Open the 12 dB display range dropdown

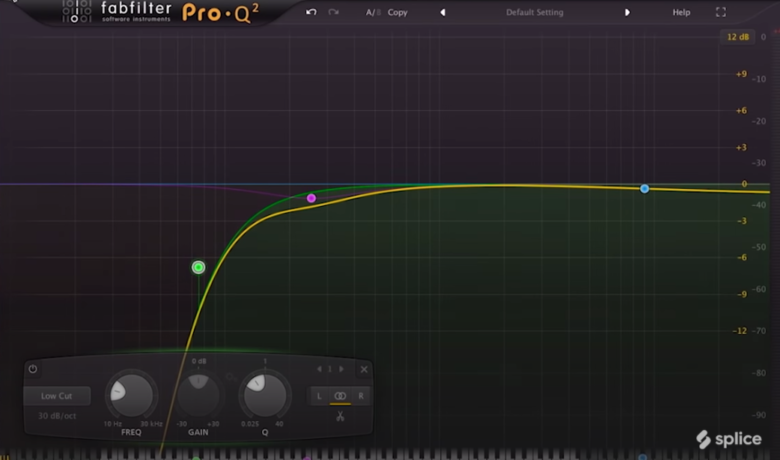point(738,37)
